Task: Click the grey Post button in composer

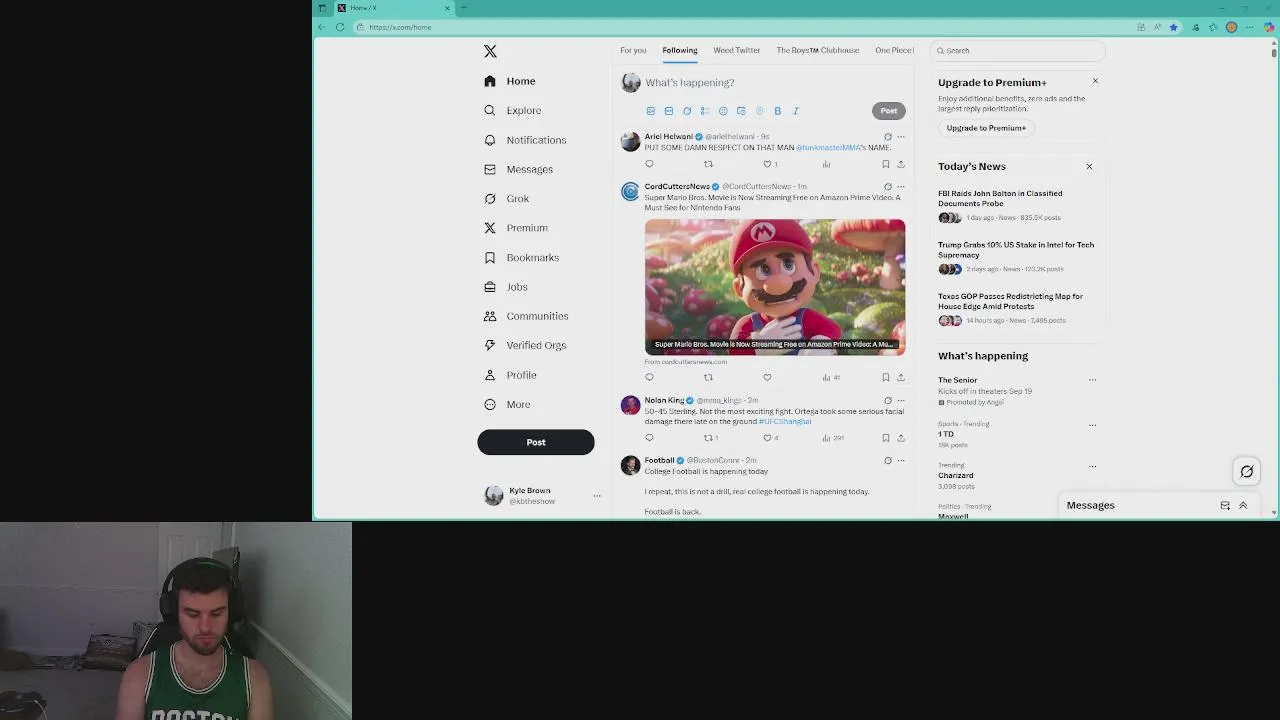Action: (889, 111)
